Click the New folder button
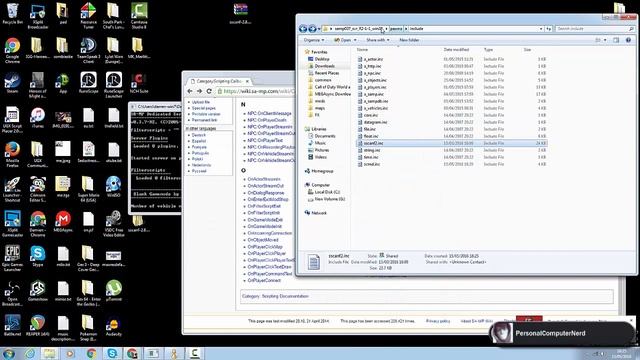This screenshot has height=360, width=640. tap(409, 40)
